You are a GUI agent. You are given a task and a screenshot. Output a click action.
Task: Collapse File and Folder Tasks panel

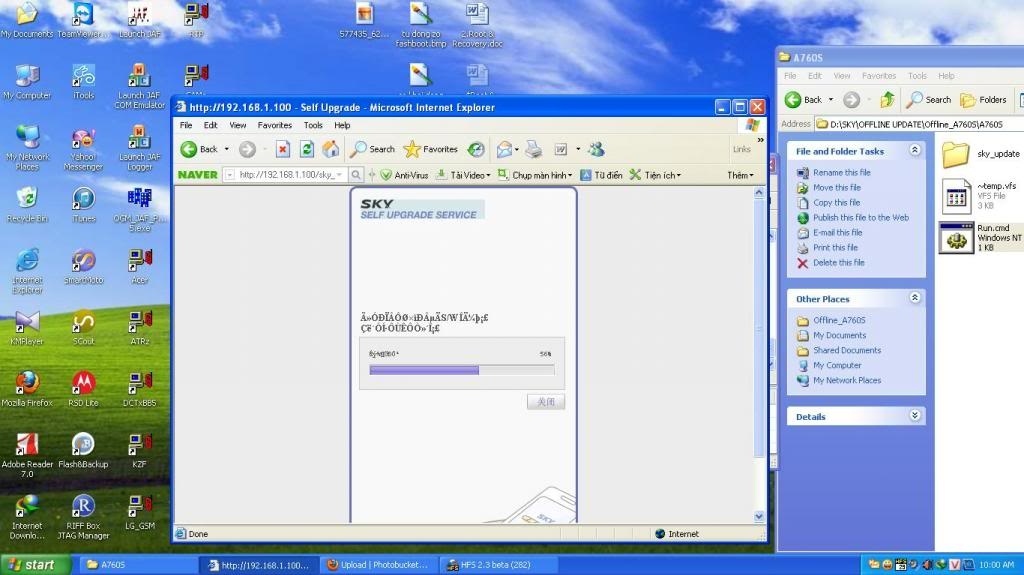[x=915, y=150]
